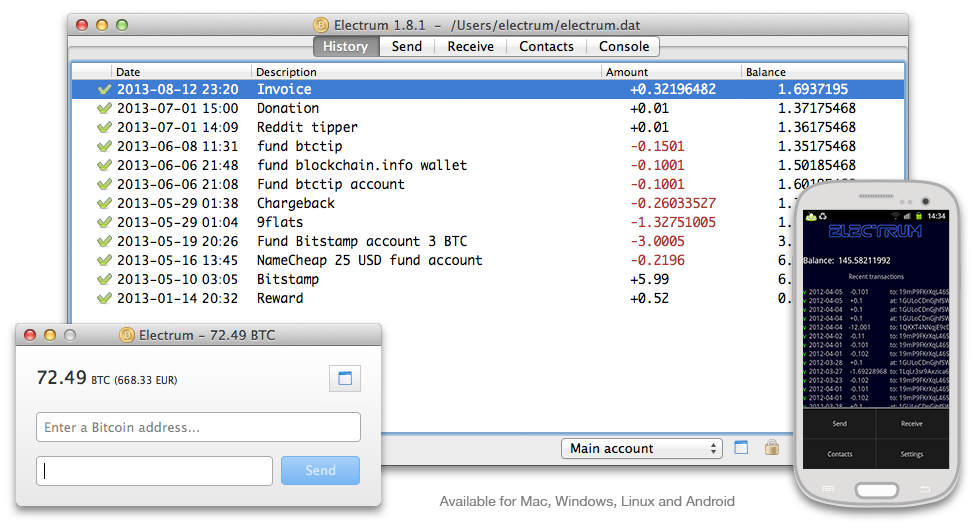
Task: Click the checkmark on Fund btctip account row
Action: [x=104, y=184]
